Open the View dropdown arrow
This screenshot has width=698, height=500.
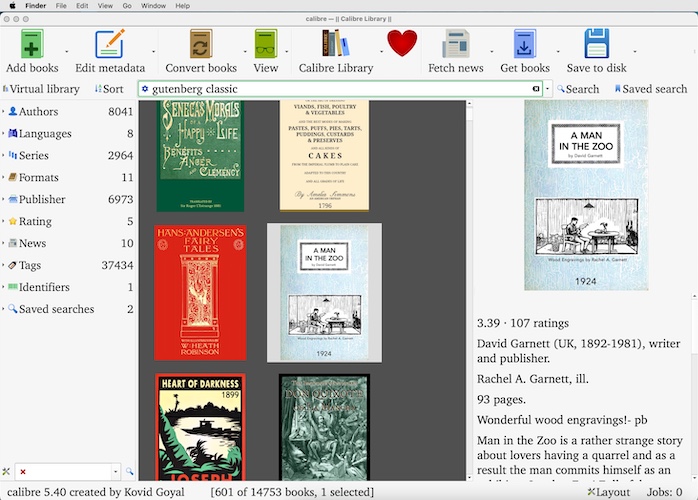pos(286,52)
